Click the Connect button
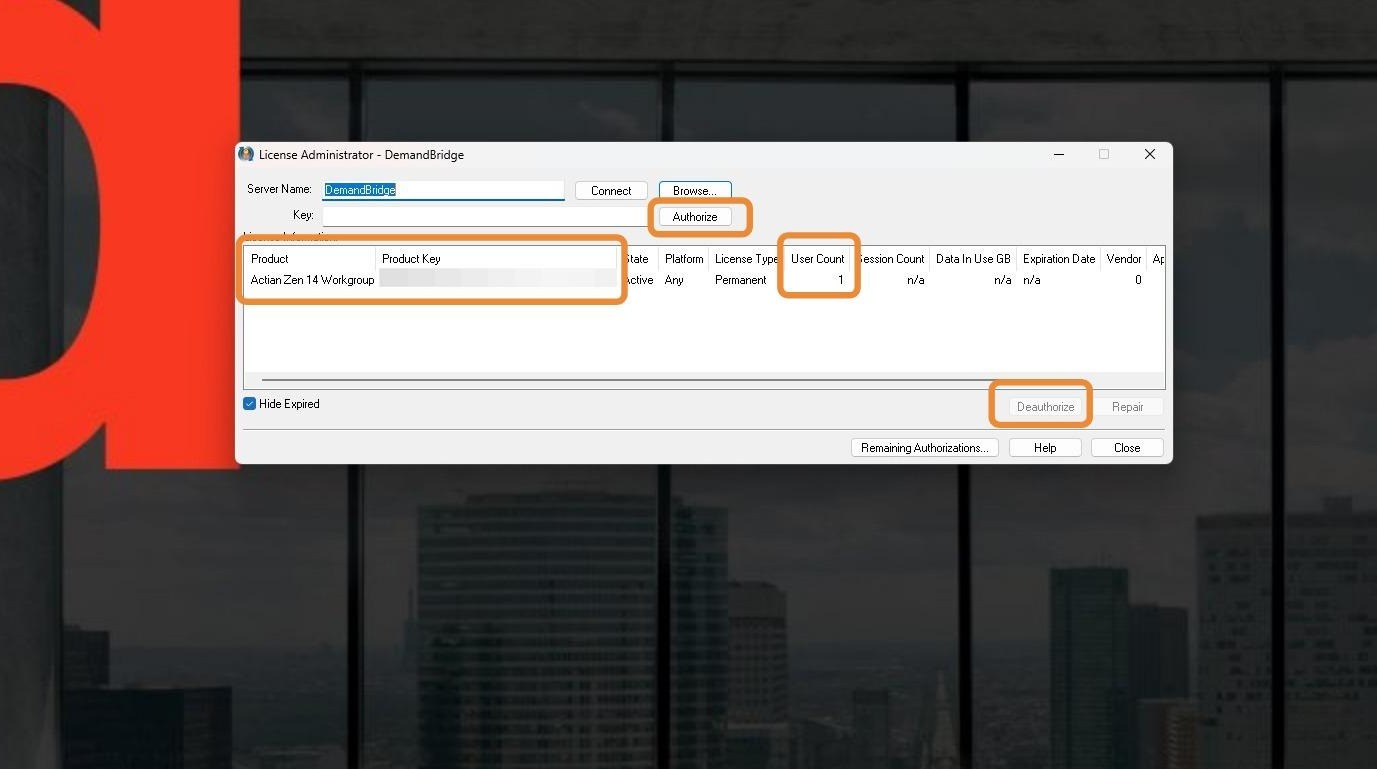The height and width of the screenshot is (769, 1377). tap(611, 191)
